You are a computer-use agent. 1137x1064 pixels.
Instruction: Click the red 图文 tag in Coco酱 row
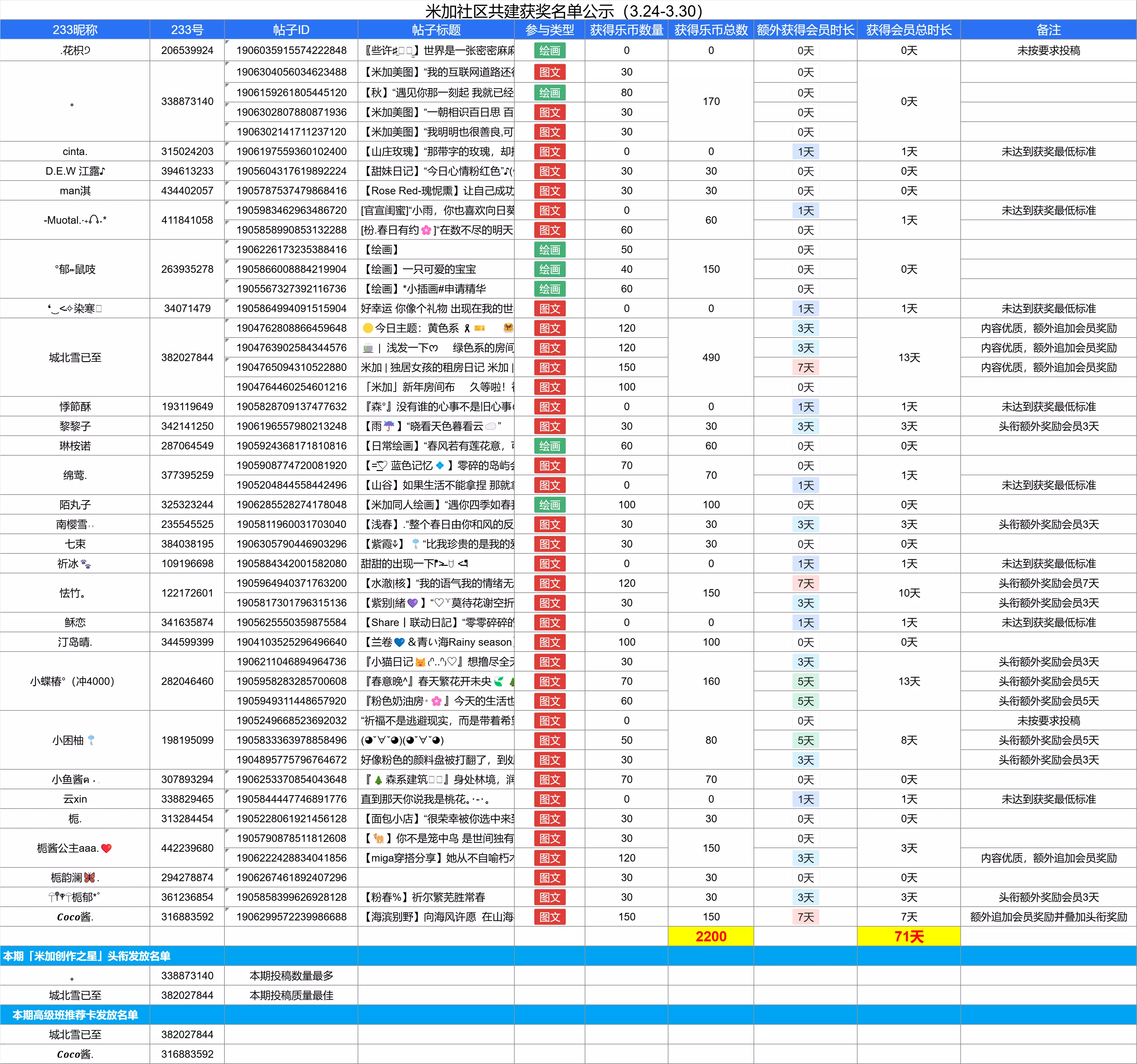(549, 916)
